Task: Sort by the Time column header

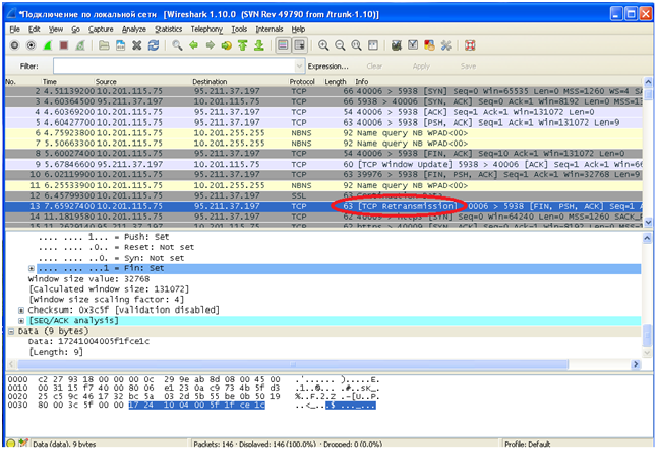Action: click(x=49, y=81)
